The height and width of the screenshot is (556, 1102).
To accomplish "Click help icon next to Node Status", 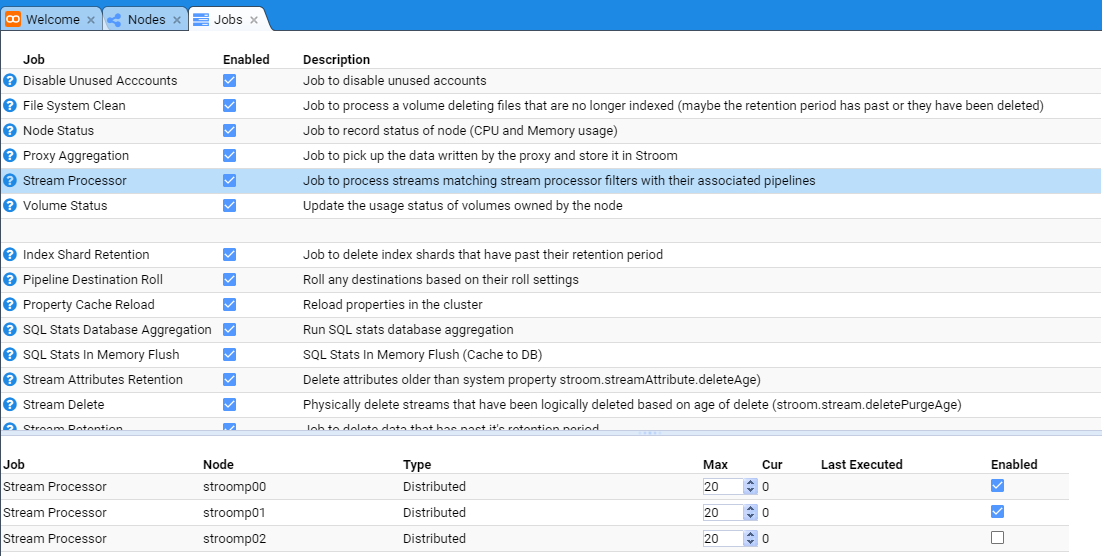I will (x=10, y=131).
